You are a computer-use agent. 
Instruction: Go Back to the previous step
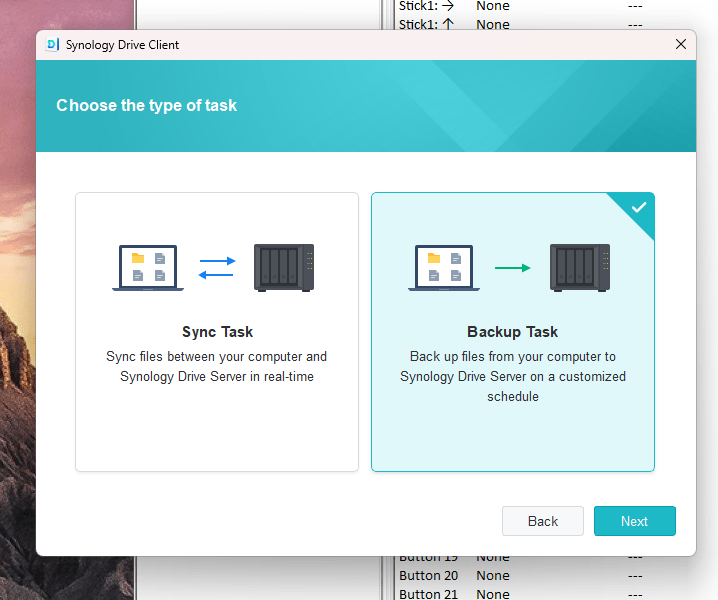click(543, 521)
